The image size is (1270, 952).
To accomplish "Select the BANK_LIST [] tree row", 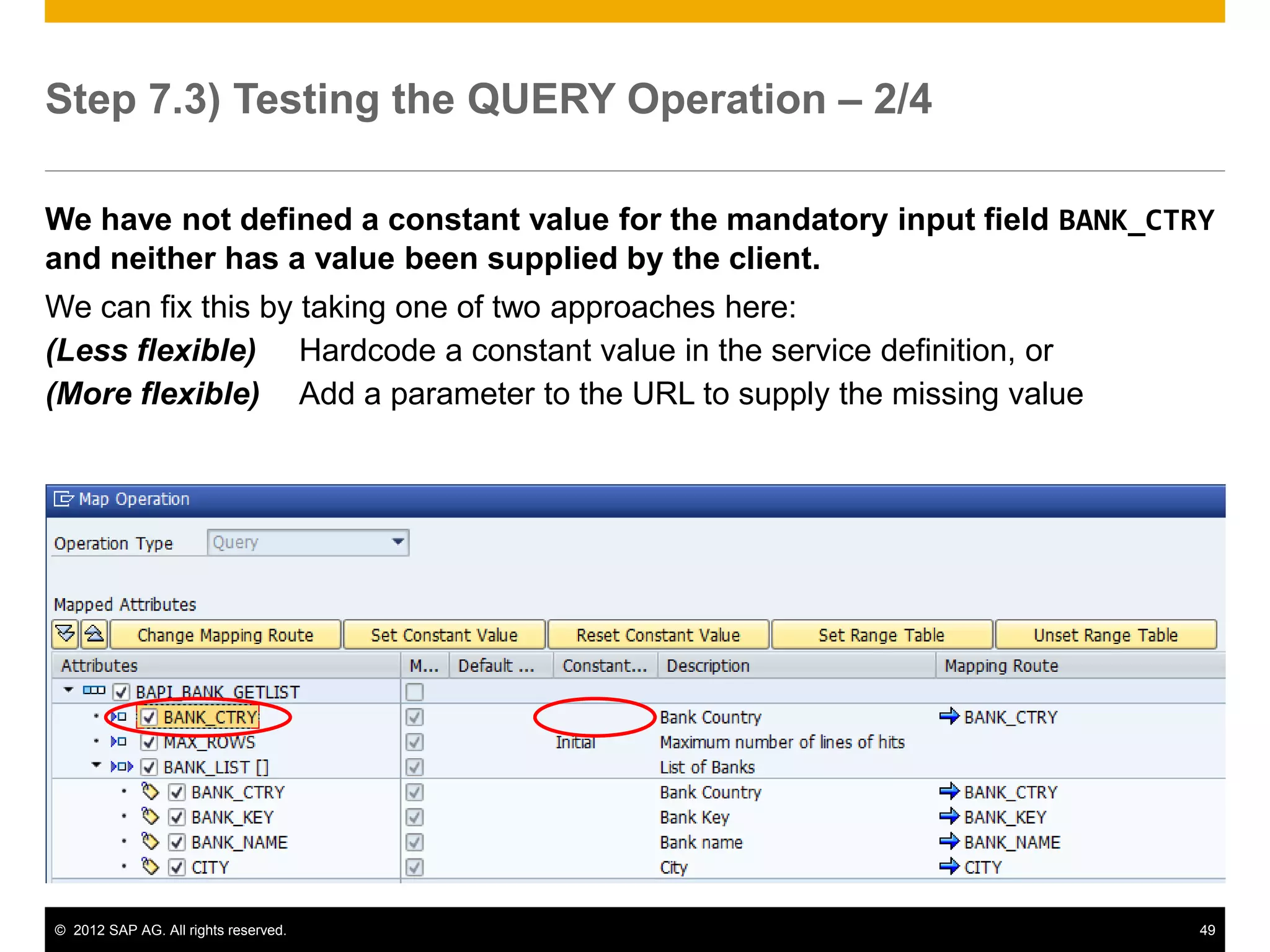I will [216, 767].
